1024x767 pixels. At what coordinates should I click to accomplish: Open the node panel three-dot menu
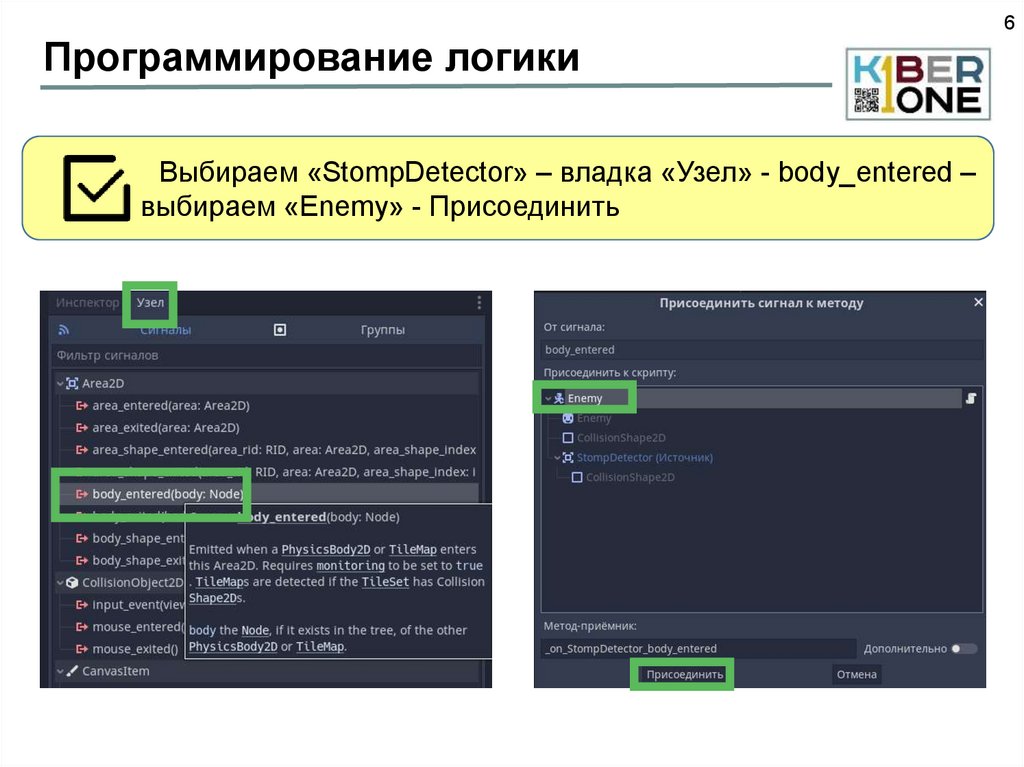[479, 302]
